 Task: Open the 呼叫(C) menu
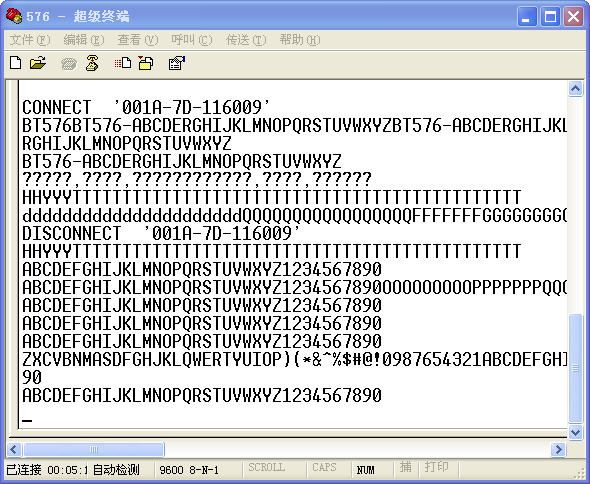192,40
